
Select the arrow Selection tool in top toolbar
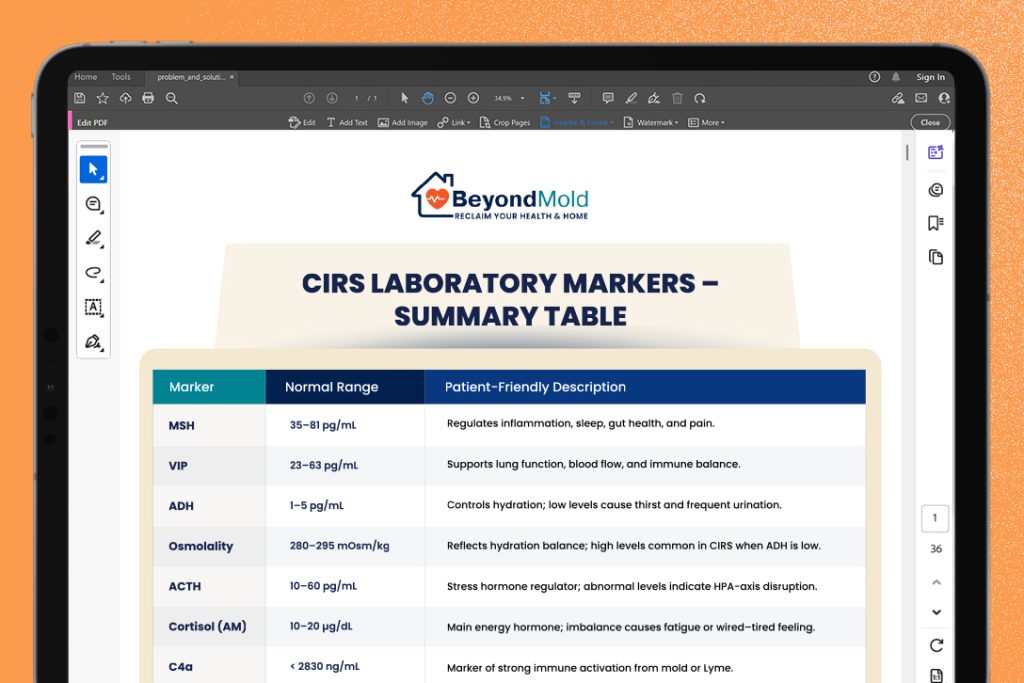pos(404,98)
